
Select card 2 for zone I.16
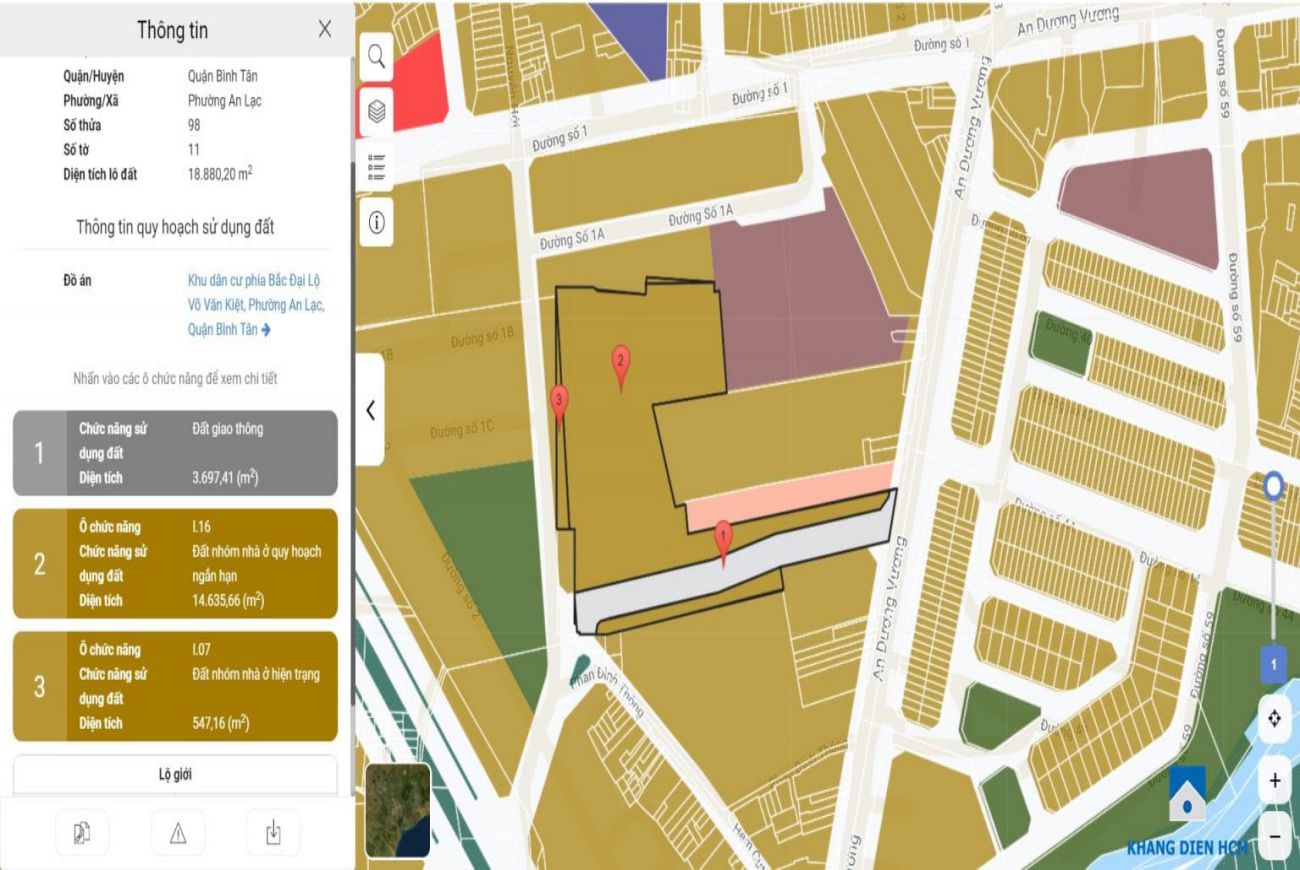175,564
